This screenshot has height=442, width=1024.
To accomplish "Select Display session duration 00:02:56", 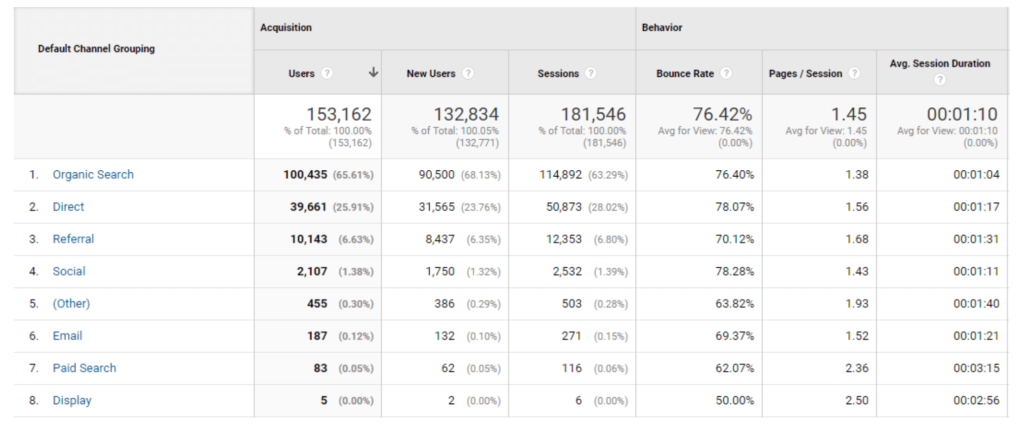I will tap(976, 400).
